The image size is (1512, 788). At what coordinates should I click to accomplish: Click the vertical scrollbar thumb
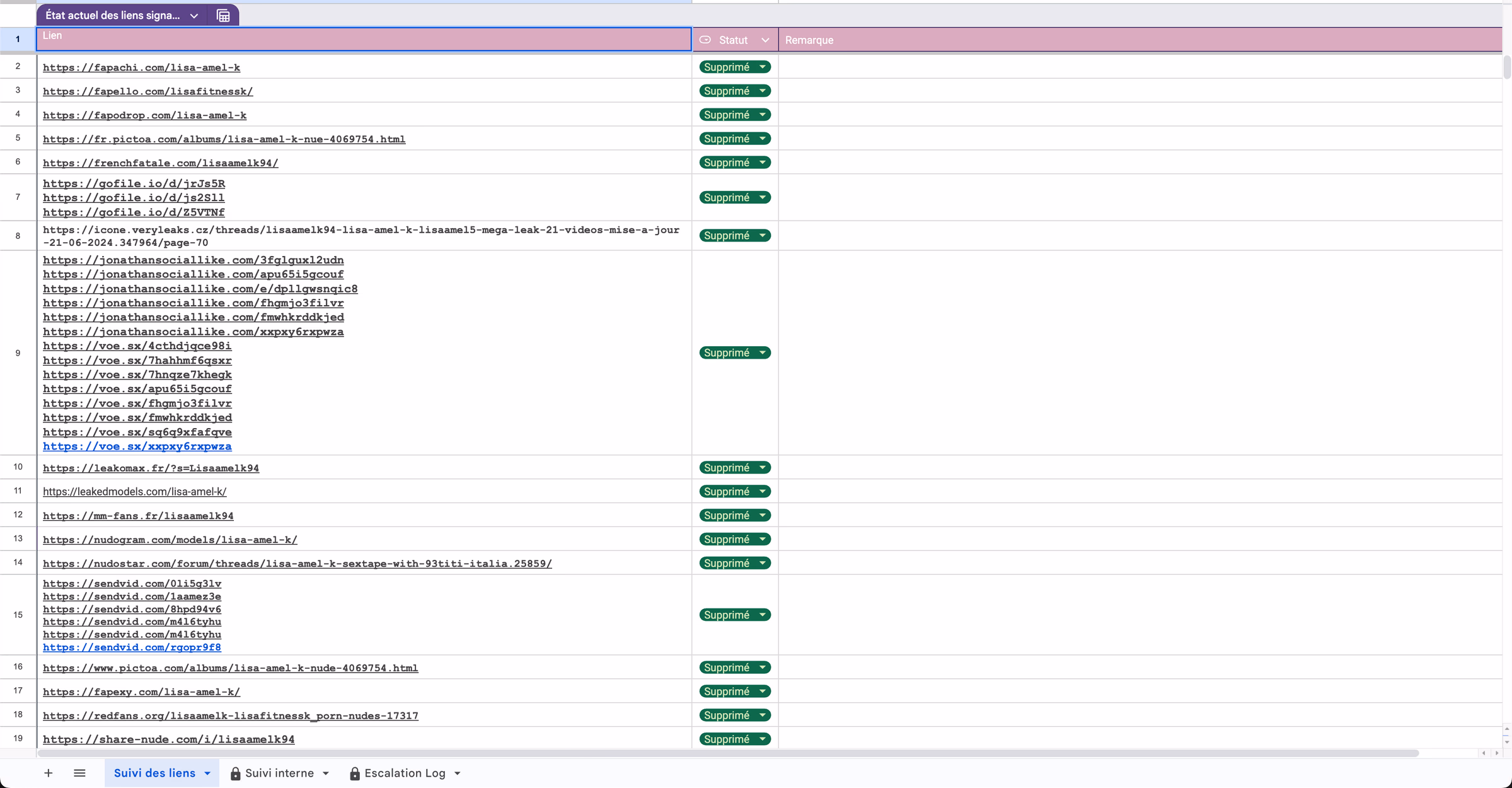1507,67
